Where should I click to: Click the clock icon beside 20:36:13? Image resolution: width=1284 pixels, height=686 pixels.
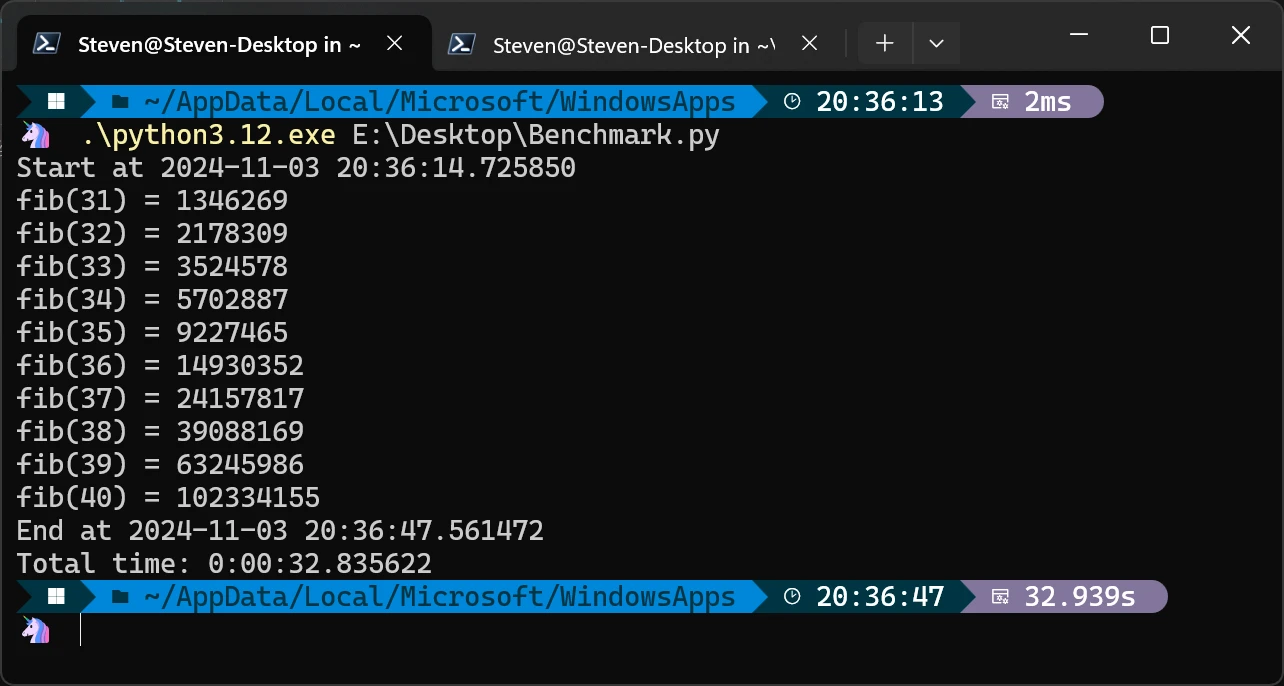791,100
